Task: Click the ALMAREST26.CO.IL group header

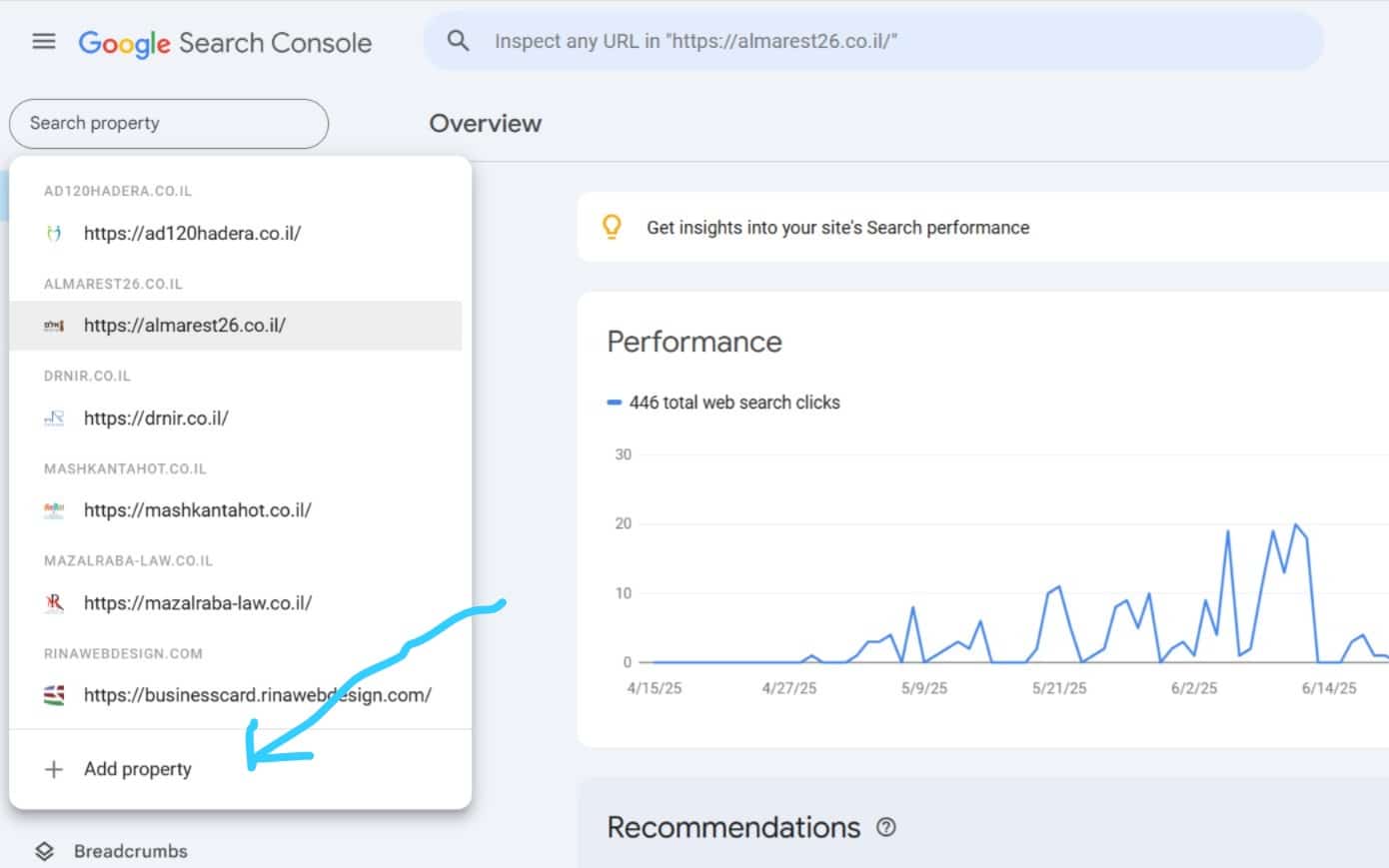Action: tap(113, 284)
